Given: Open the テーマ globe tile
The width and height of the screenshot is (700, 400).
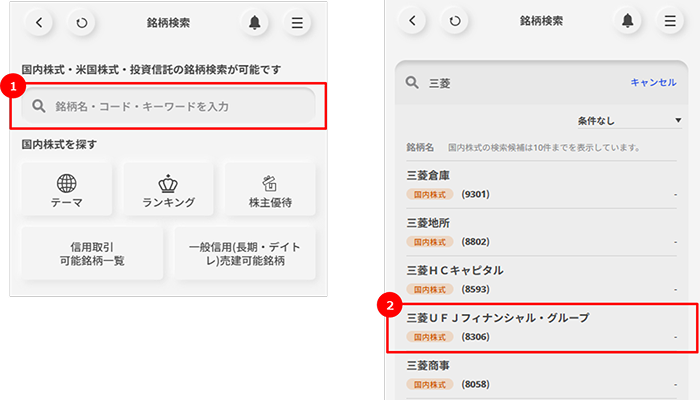Looking at the screenshot, I should click(67, 190).
